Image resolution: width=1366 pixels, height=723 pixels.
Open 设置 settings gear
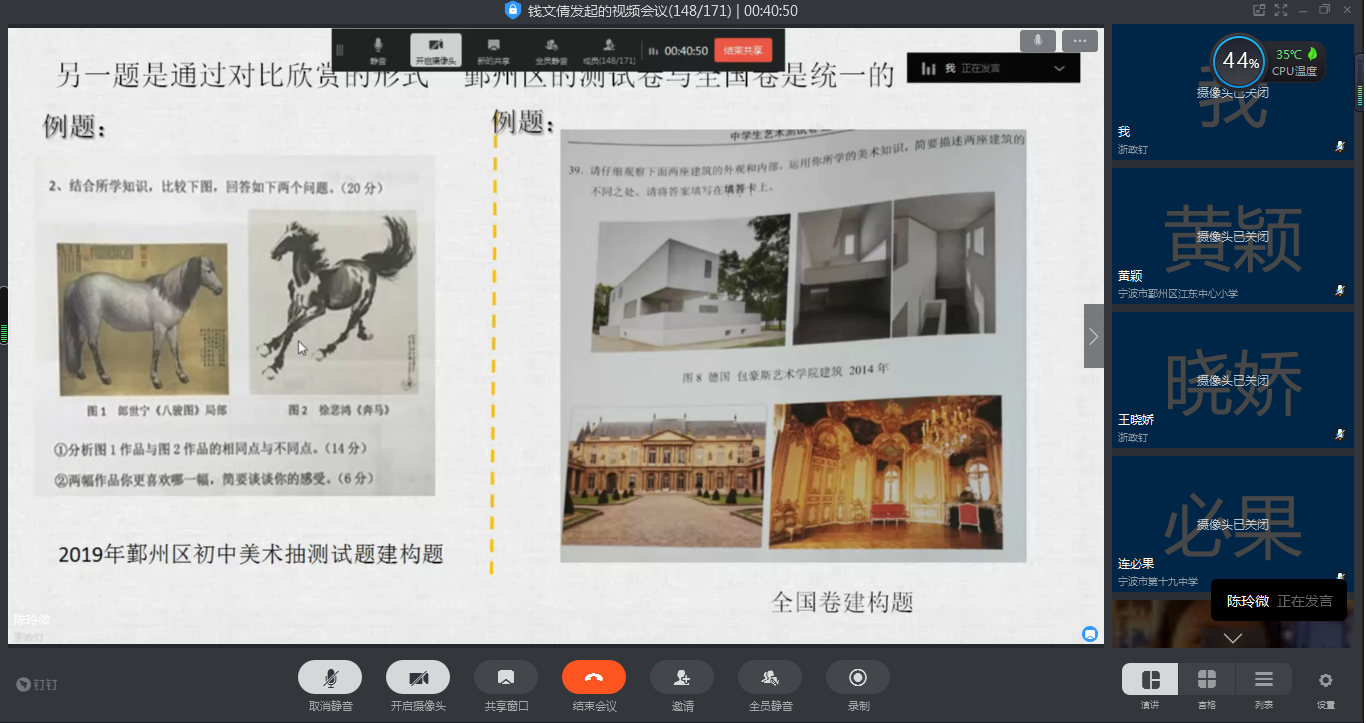(x=1325, y=680)
